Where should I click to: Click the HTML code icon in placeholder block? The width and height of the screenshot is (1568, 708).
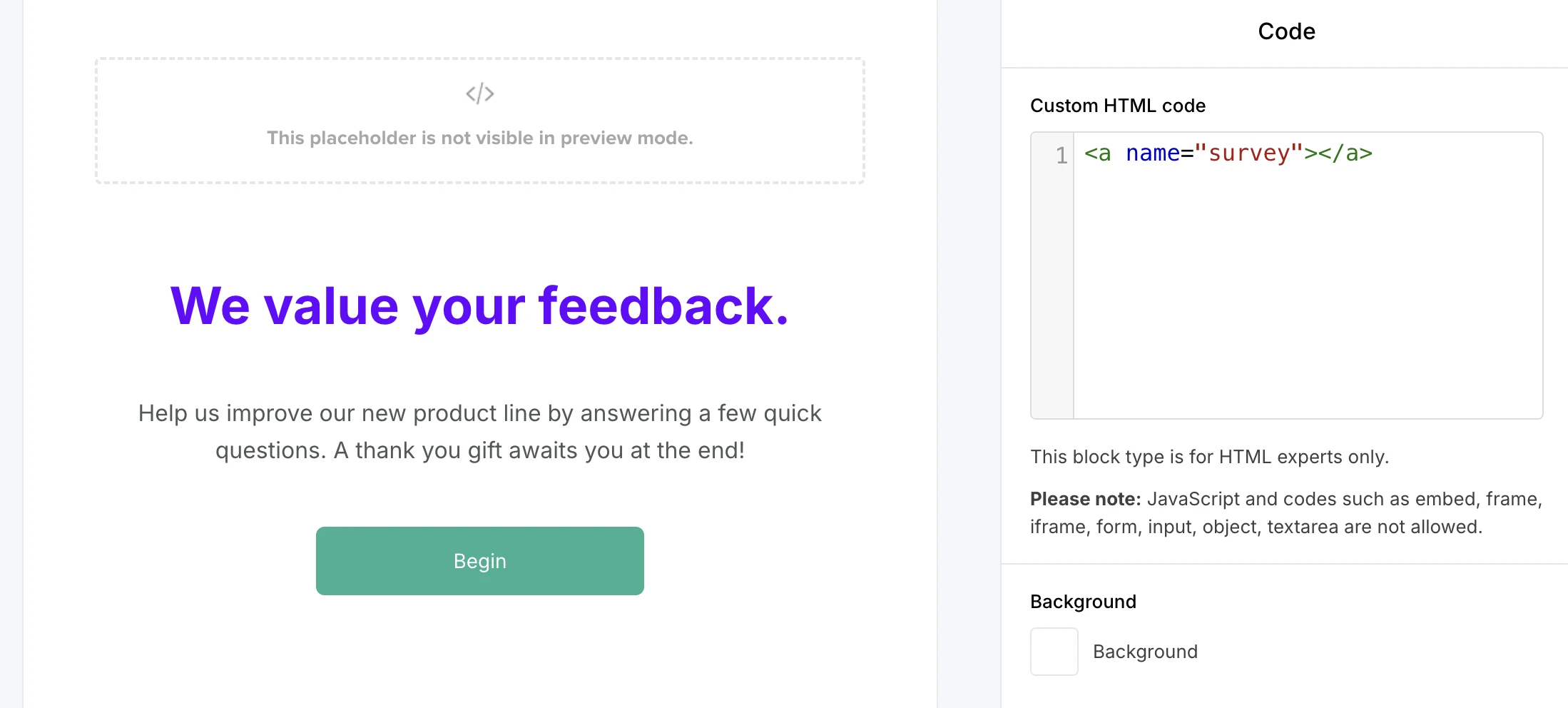click(x=479, y=93)
